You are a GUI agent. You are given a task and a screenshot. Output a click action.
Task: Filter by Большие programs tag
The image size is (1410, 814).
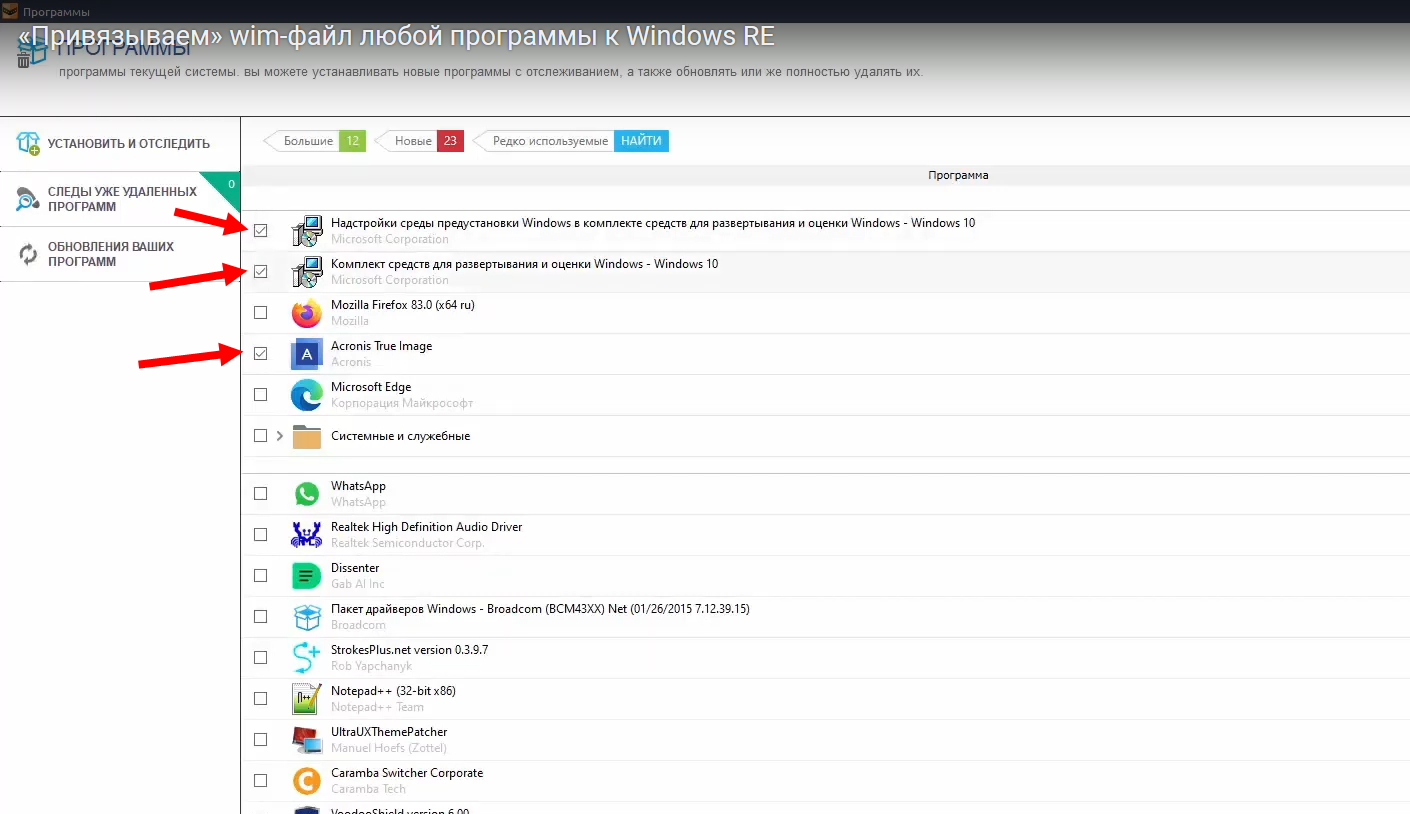[314, 141]
